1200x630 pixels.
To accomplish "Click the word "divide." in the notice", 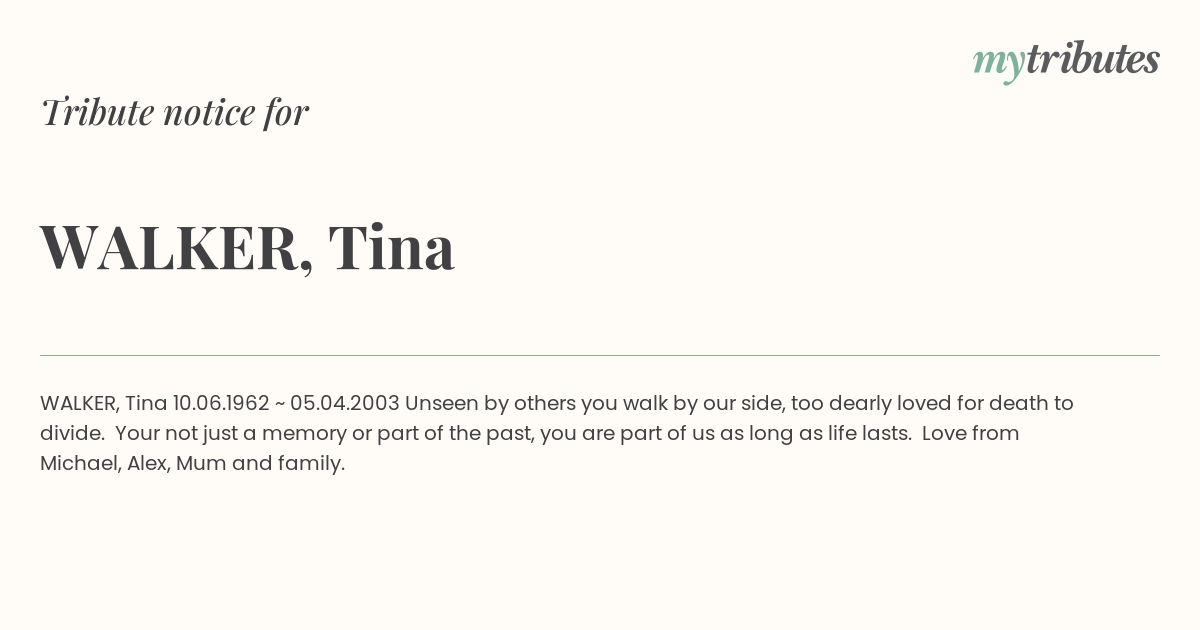I will 72,433.
